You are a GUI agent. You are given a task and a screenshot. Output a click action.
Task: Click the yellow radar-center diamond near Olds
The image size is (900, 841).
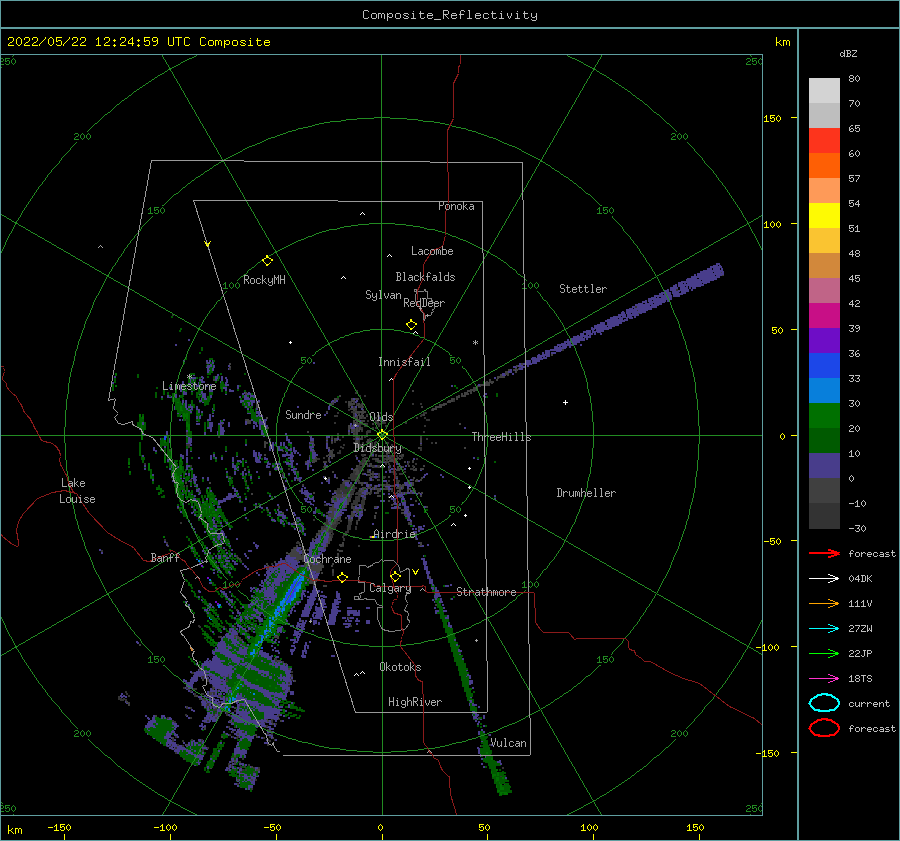(x=382, y=435)
